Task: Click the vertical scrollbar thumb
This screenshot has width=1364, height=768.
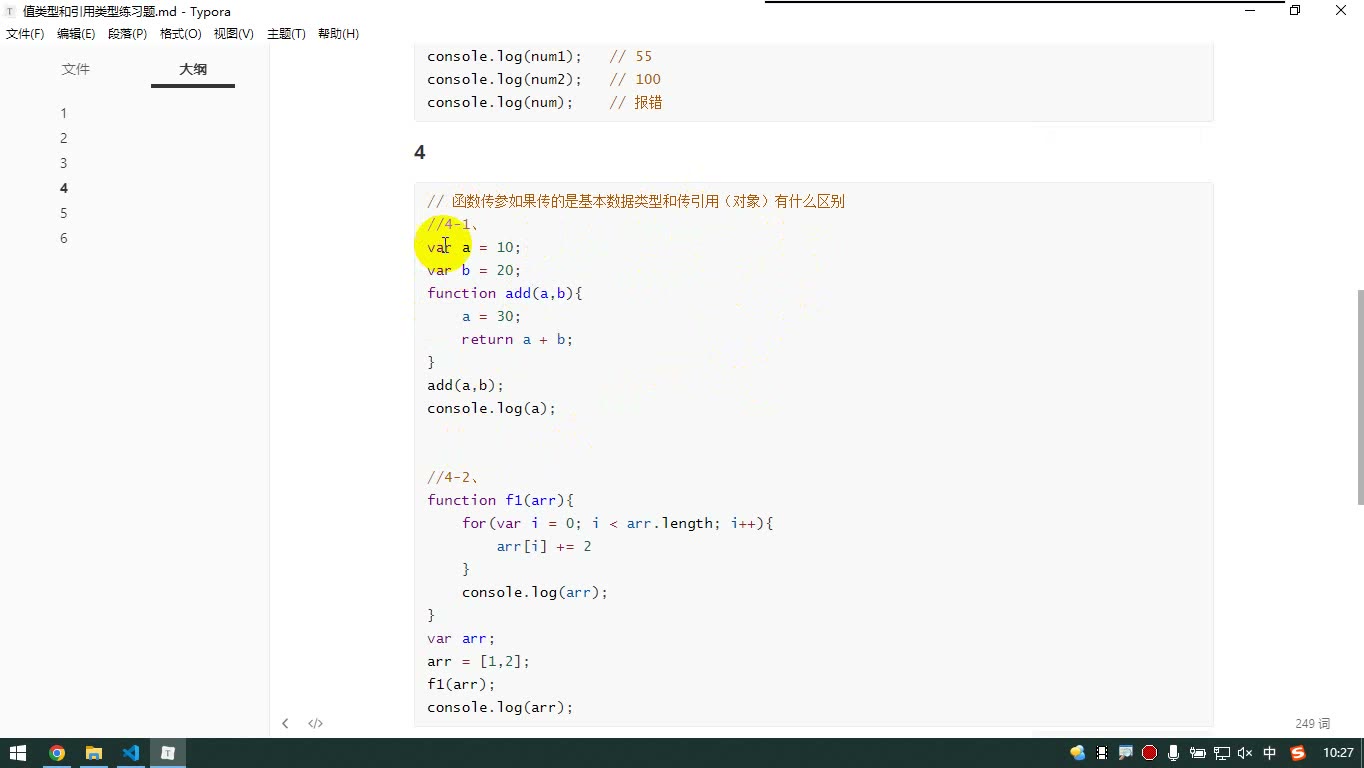Action: tap(1359, 397)
